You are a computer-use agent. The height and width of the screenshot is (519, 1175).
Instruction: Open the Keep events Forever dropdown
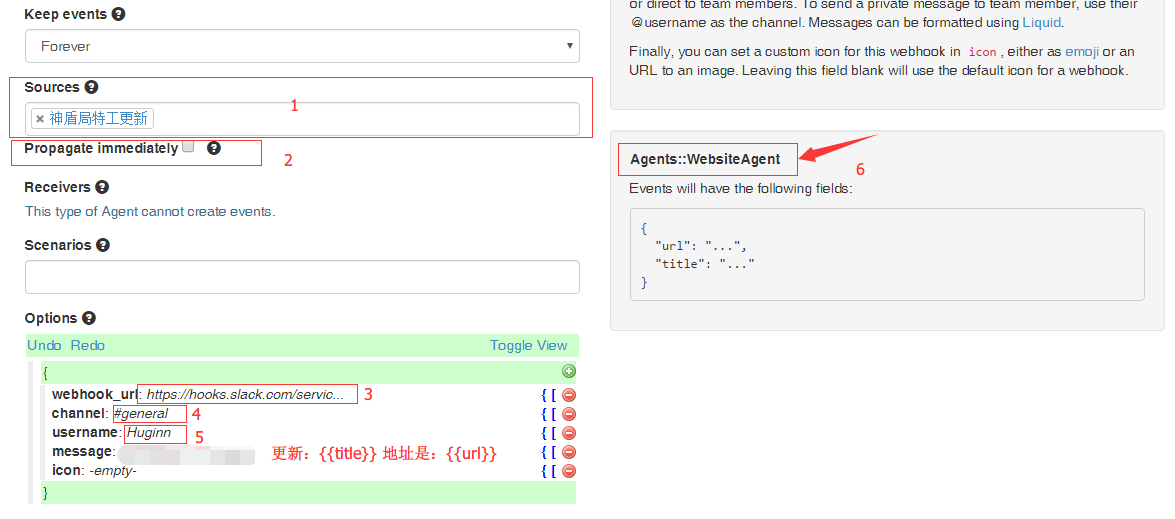[x=302, y=46]
